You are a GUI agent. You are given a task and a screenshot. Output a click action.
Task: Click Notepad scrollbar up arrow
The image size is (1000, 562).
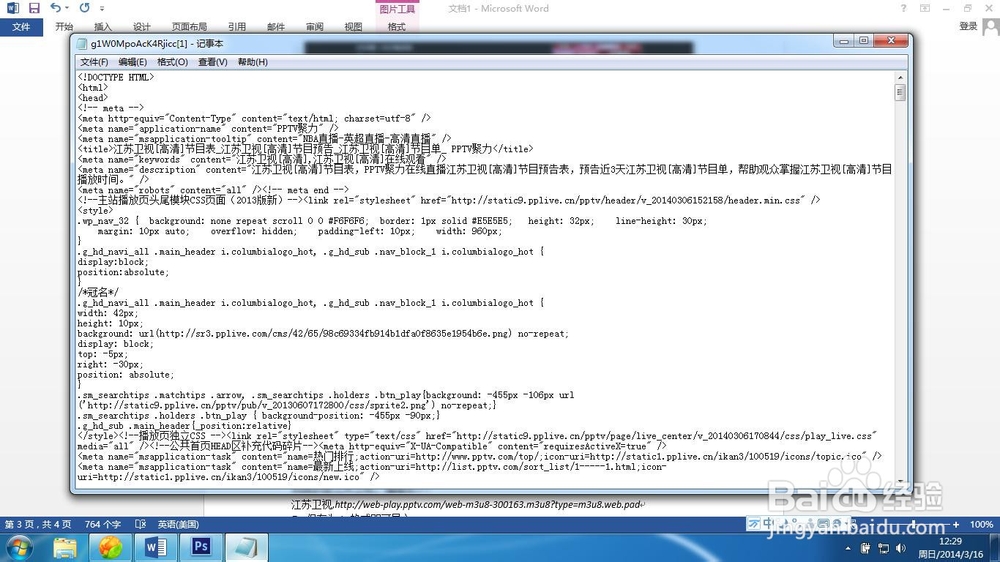(x=900, y=77)
